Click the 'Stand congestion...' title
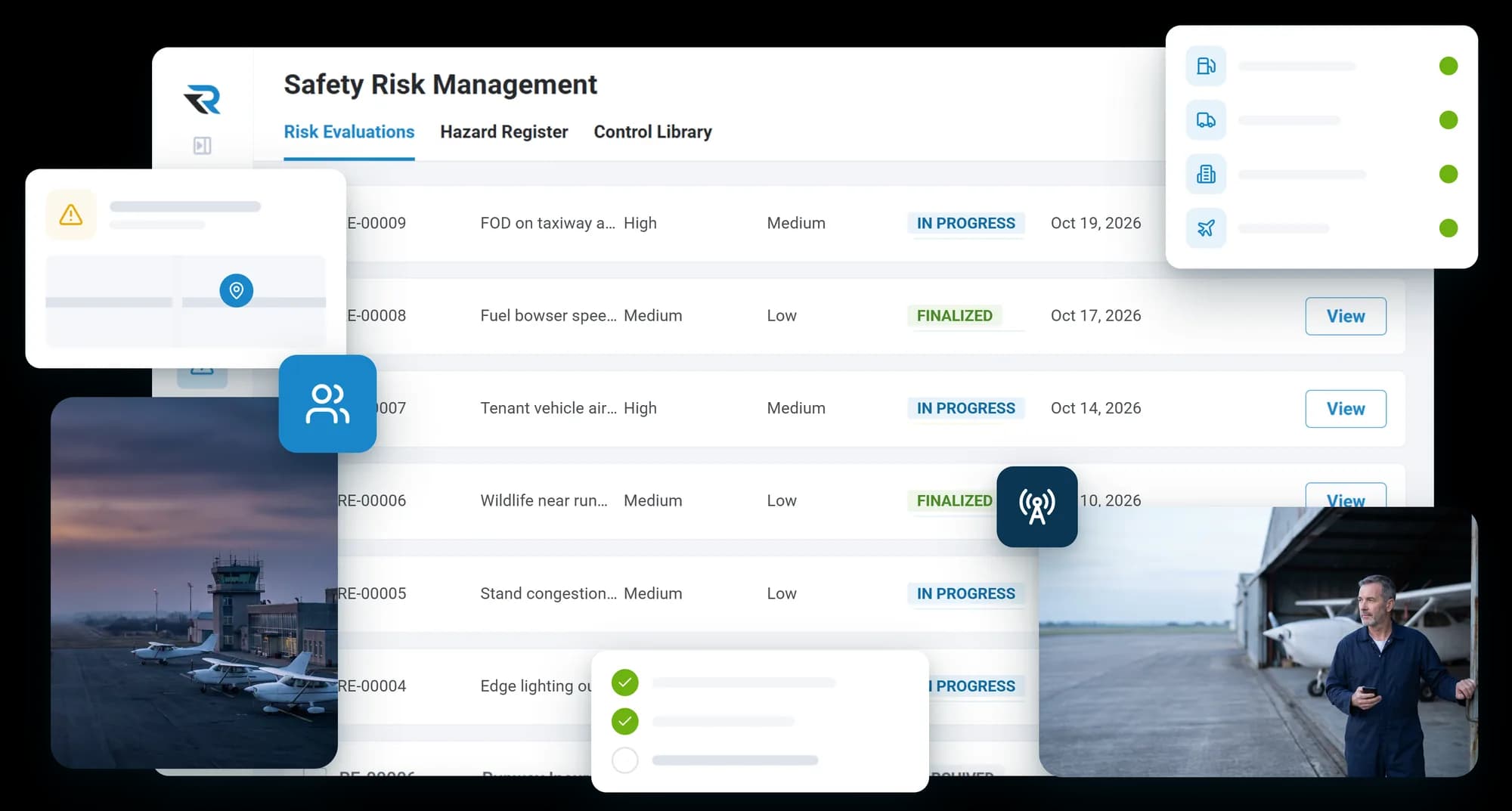Viewport: 1512px width, 811px height. pos(548,593)
